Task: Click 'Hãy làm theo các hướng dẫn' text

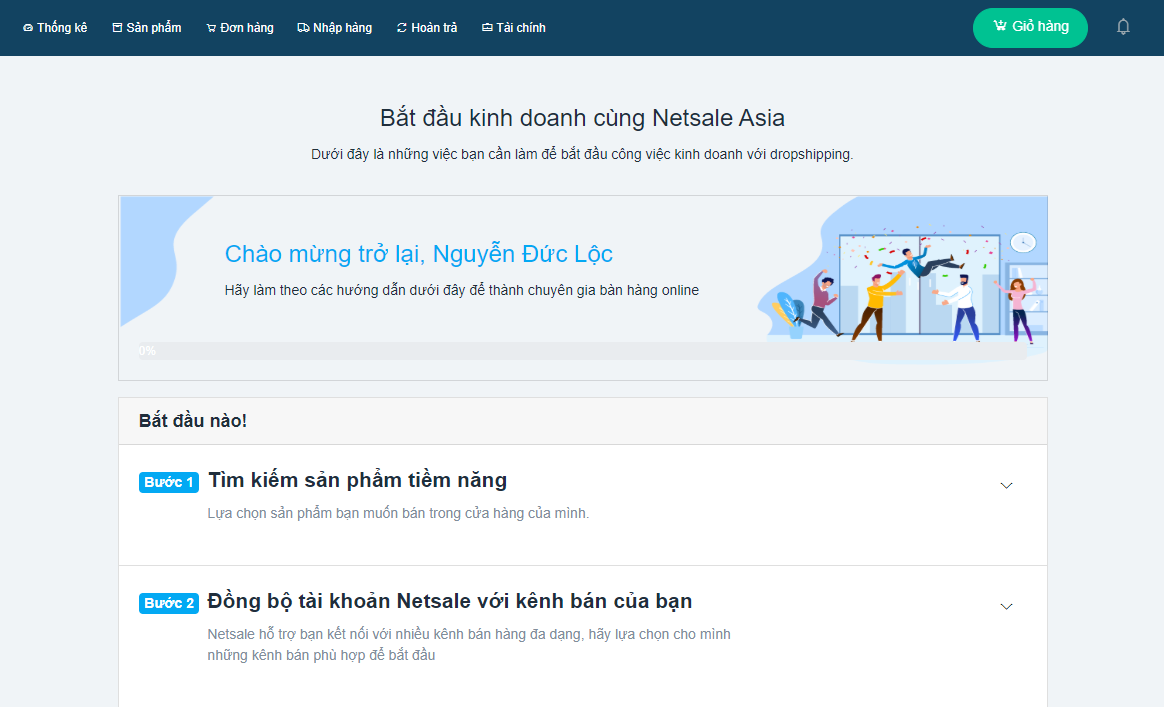Action: 462,290
